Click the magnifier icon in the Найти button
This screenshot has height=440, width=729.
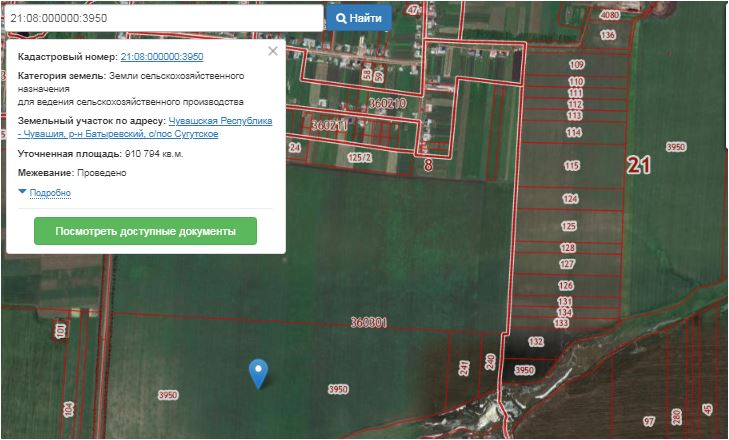click(x=341, y=18)
